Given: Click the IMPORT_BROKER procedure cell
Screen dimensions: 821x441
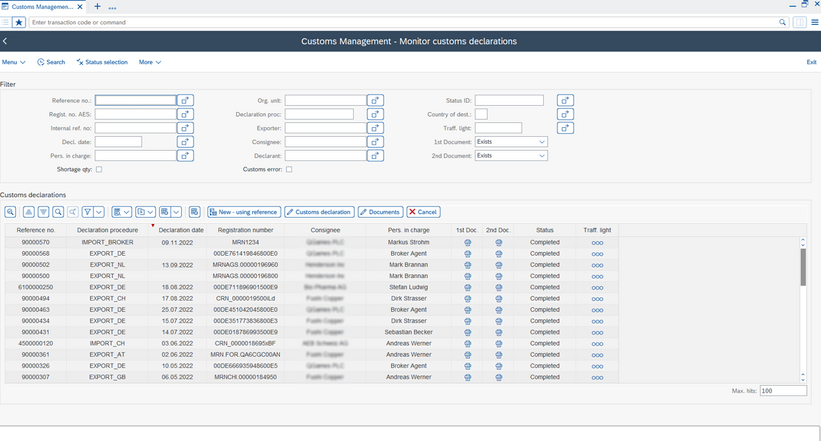Looking at the screenshot, I should [107, 242].
